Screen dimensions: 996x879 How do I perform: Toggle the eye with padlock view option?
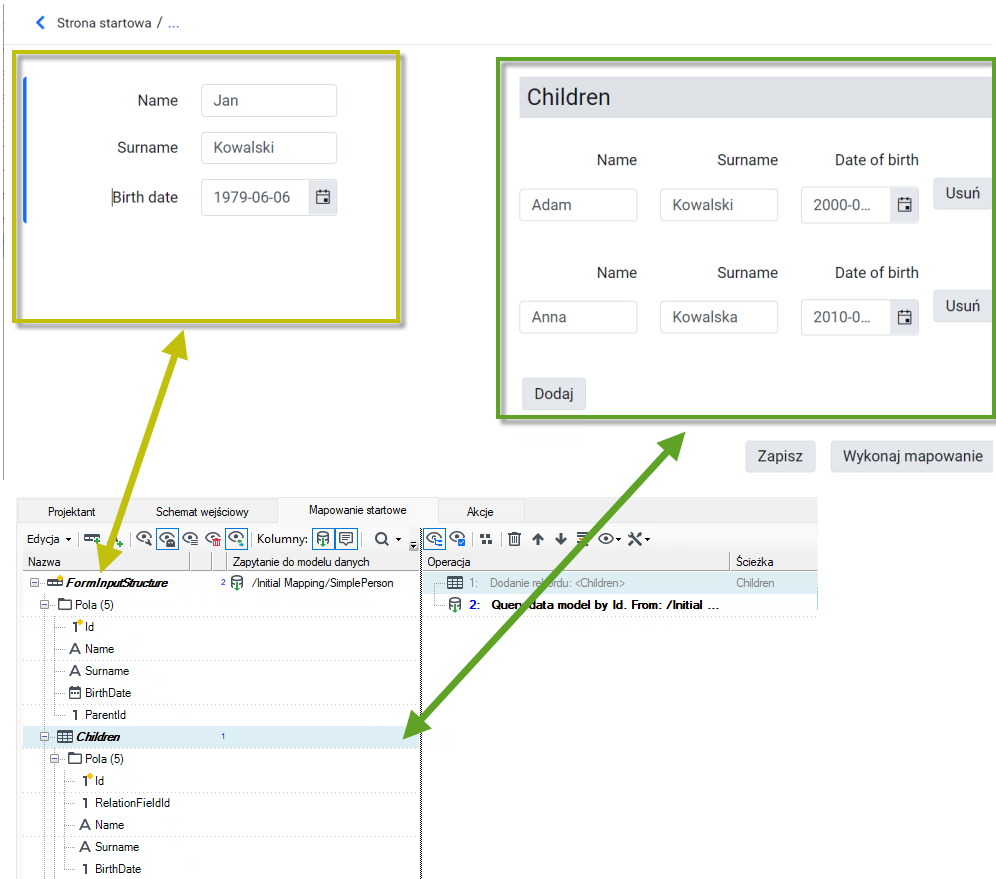(167, 539)
